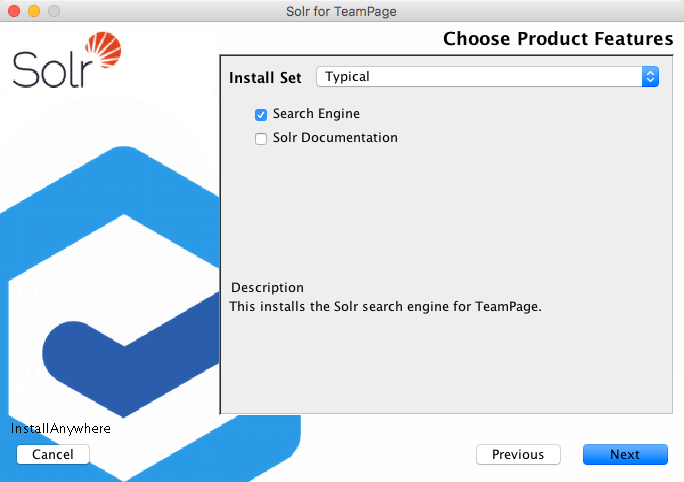Viewport: 684px width, 482px height.
Task: Enable the Solr Documentation checkbox
Action: point(261,139)
